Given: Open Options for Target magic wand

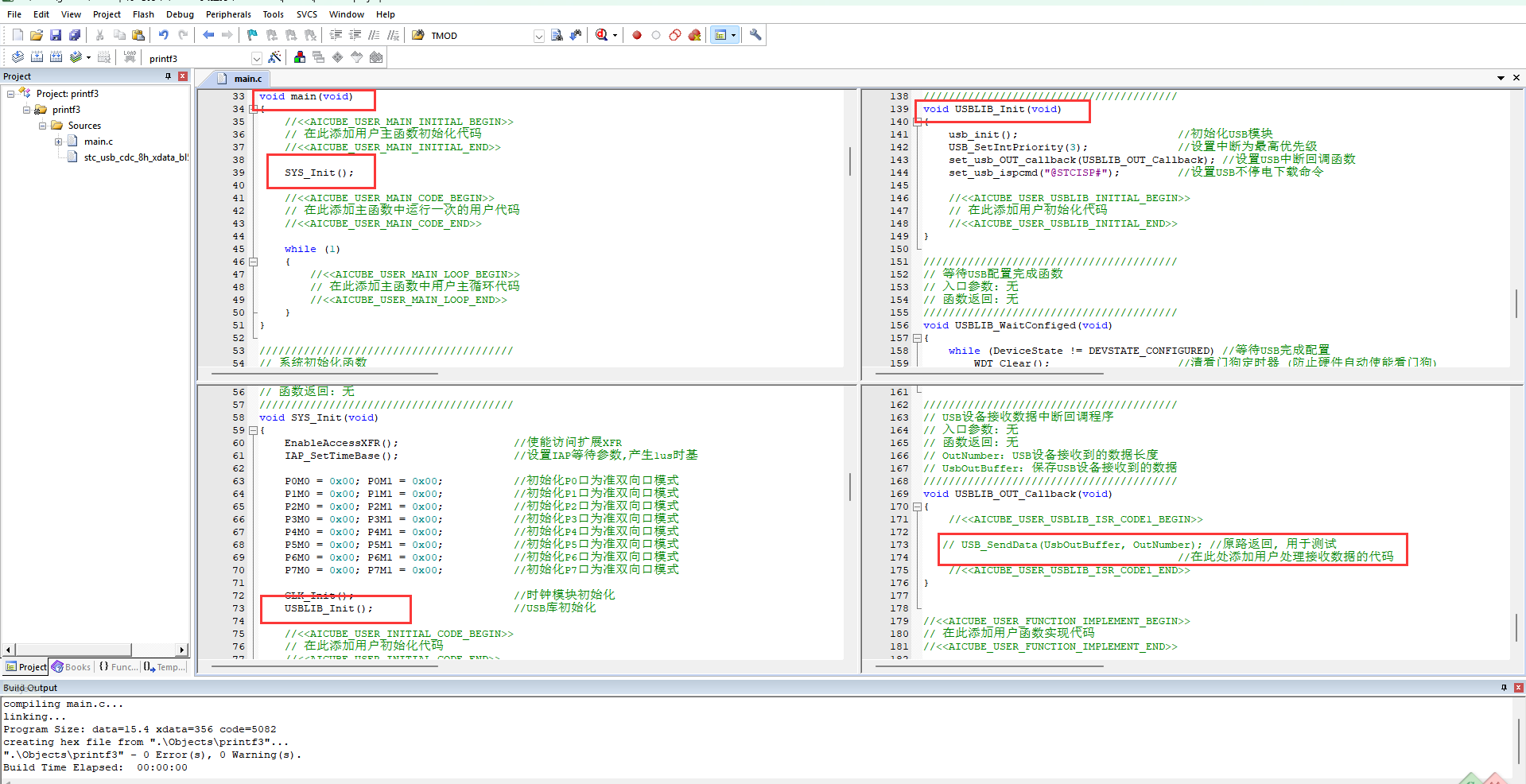Looking at the screenshot, I should click(274, 57).
